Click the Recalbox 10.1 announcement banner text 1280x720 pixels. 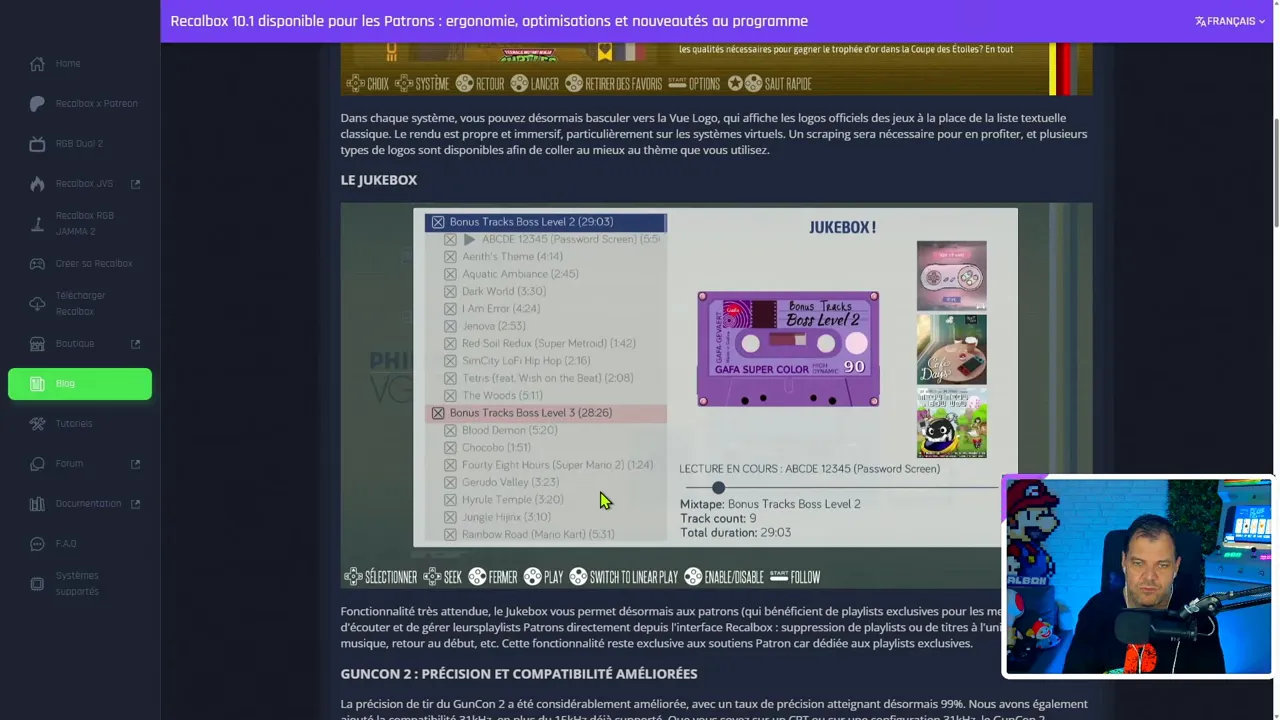pyautogui.click(x=489, y=21)
